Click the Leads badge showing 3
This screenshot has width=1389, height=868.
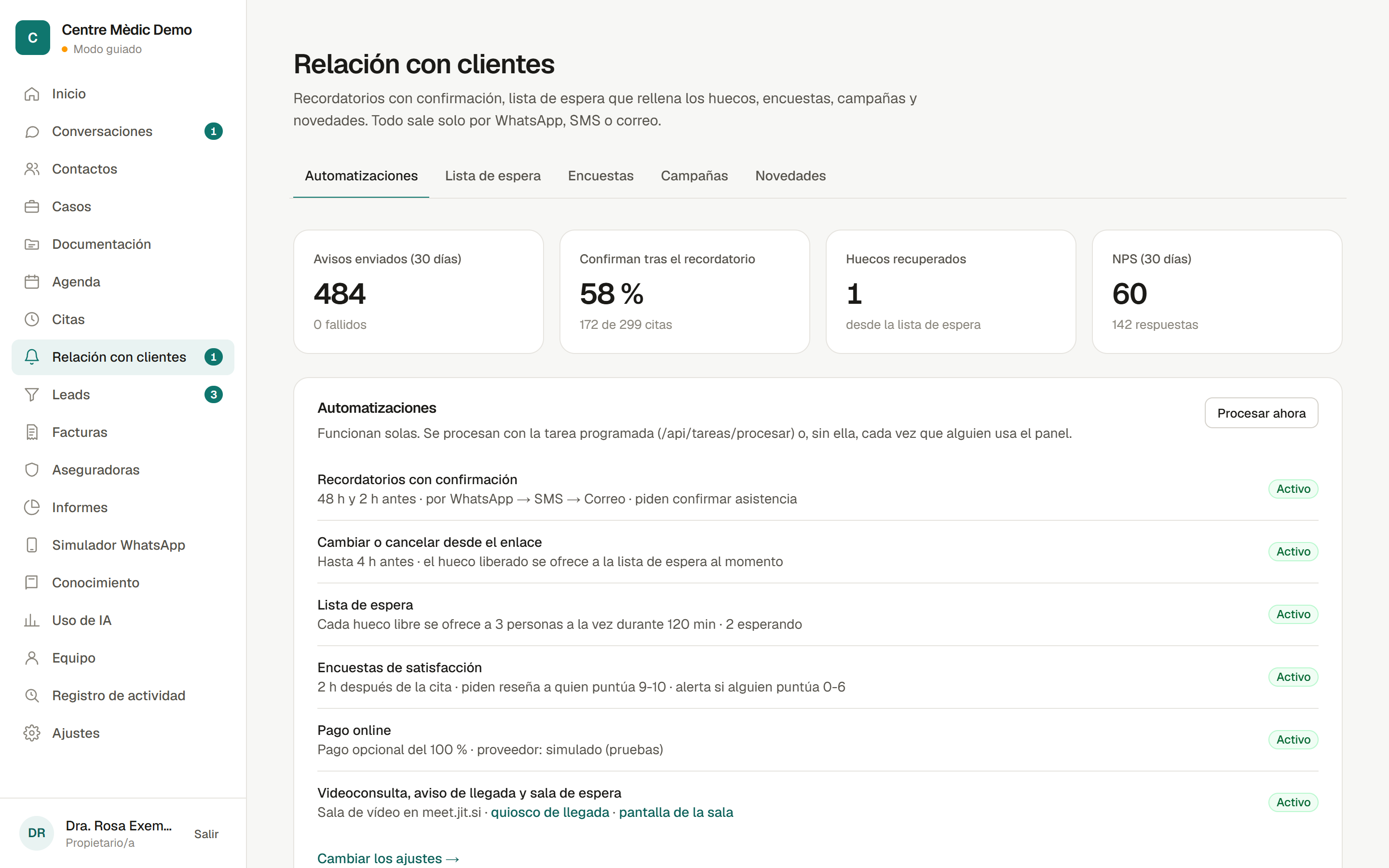(214, 394)
